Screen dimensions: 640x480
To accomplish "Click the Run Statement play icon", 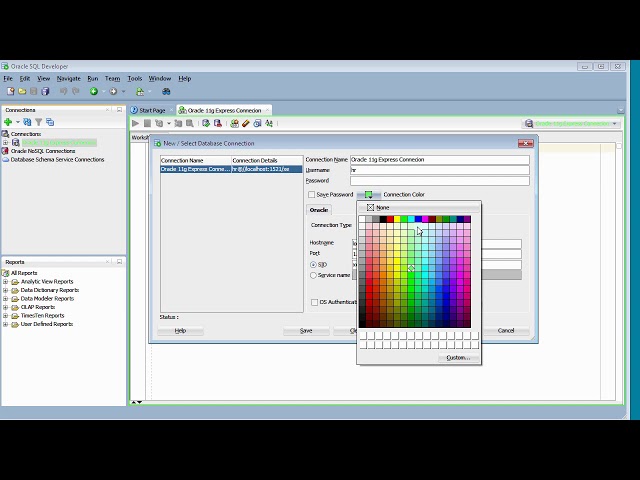I will point(136,123).
